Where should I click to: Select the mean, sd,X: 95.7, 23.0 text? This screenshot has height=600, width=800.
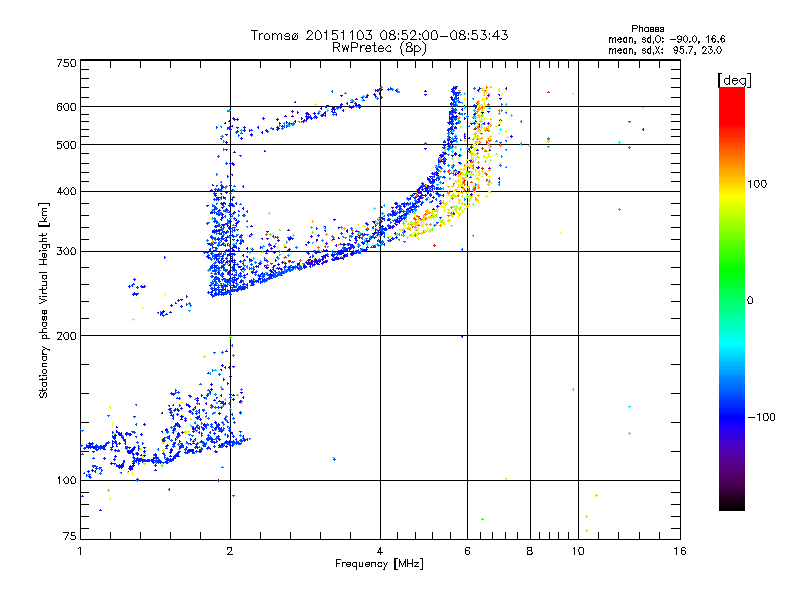click(x=665, y=50)
